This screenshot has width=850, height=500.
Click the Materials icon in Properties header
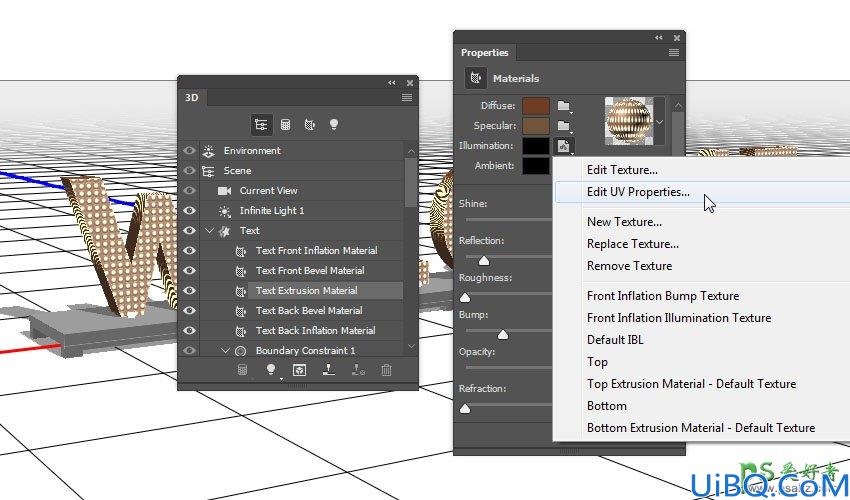[x=475, y=78]
